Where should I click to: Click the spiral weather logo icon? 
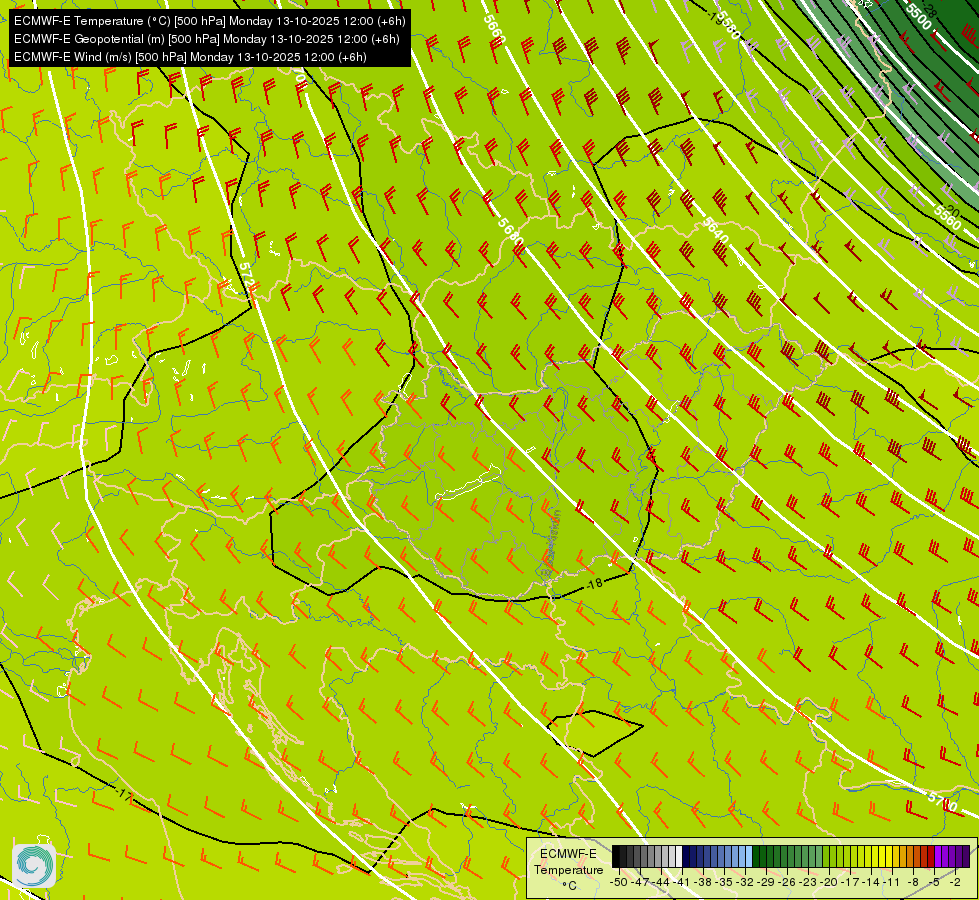pyautogui.click(x=34, y=865)
